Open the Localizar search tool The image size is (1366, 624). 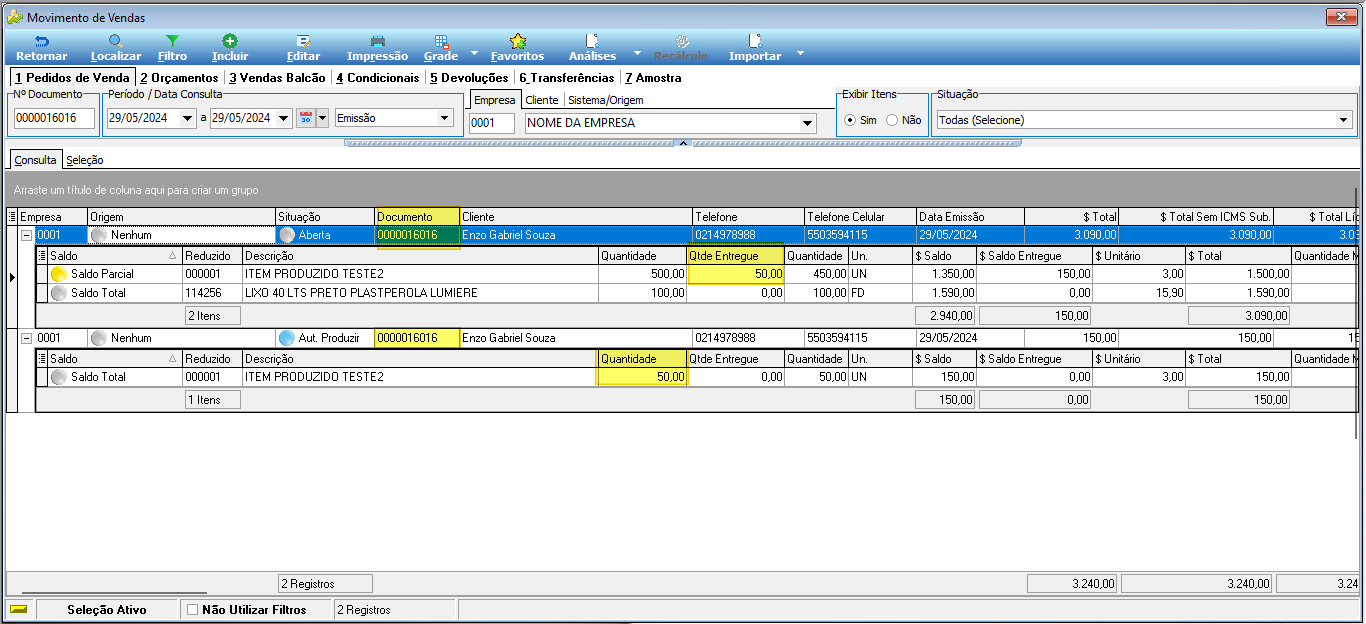[x=116, y=41]
